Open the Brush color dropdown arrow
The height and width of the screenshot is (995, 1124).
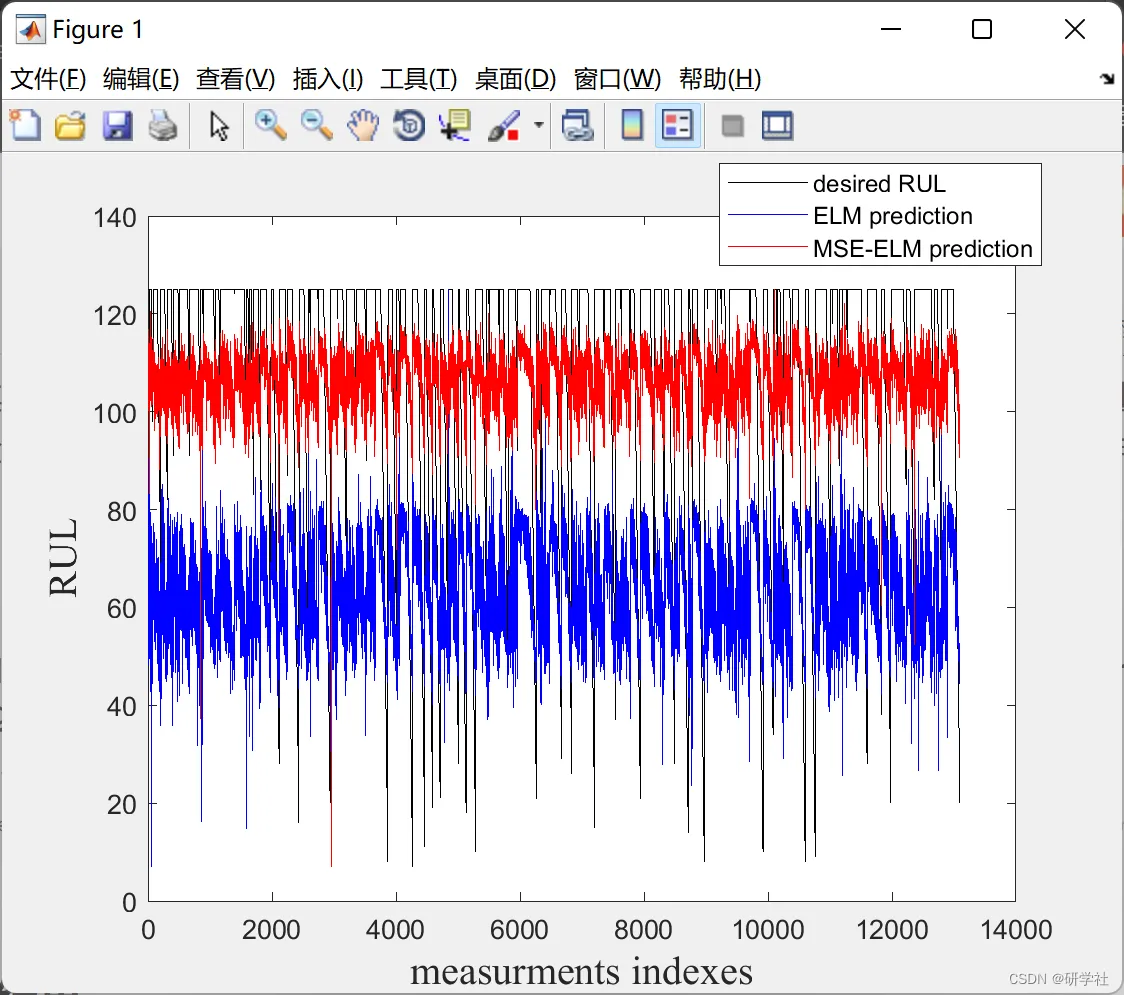[538, 125]
